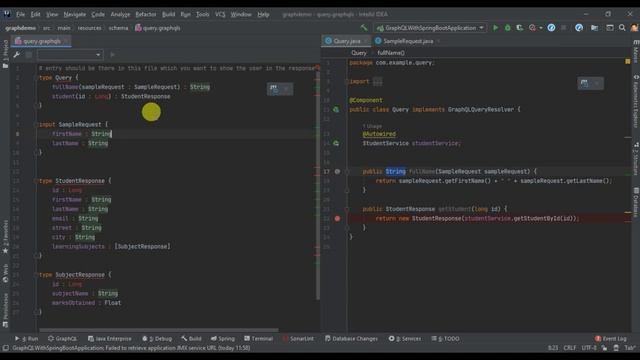Click highlighted String return type in fullName method
640x360 pixels.
[396, 171]
